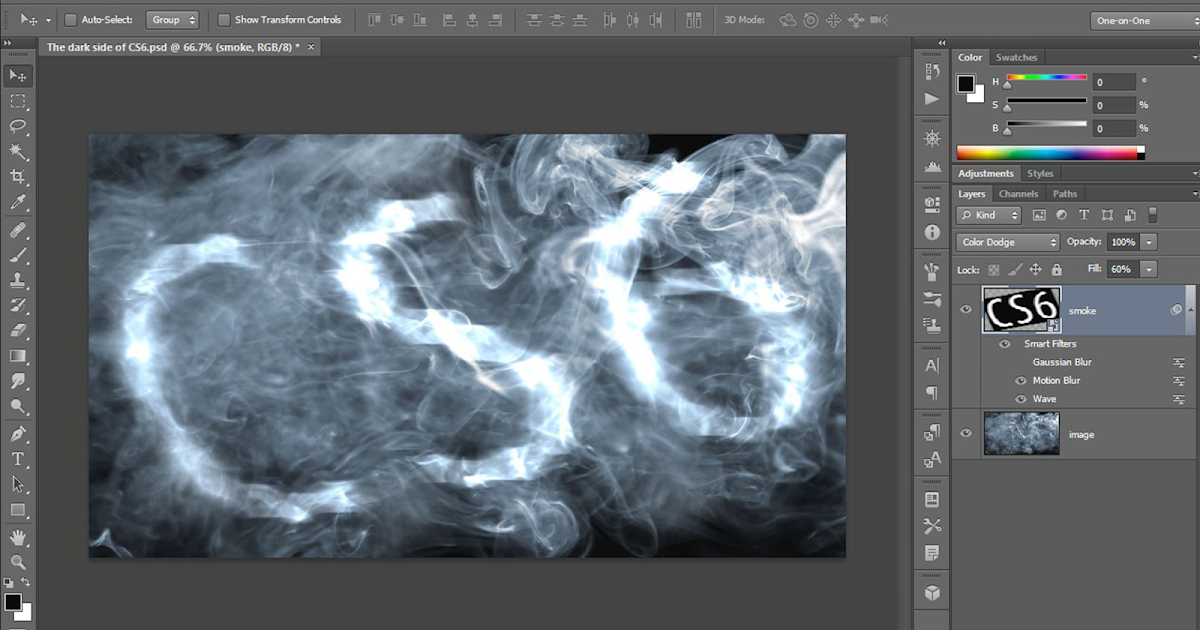Pick a color from the spectrum ramp
The image size is (1200, 630).
(x=1051, y=153)
